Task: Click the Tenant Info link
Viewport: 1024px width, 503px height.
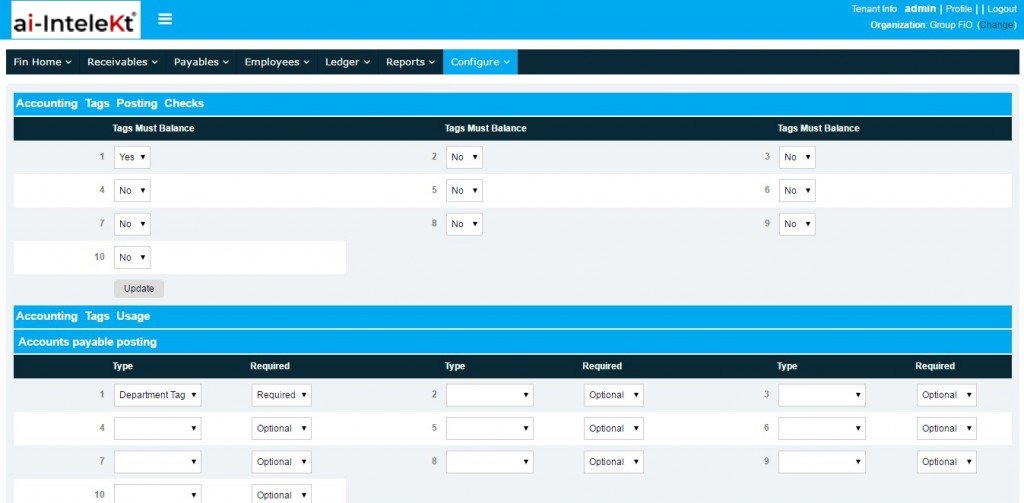Action: pos(874,9)
